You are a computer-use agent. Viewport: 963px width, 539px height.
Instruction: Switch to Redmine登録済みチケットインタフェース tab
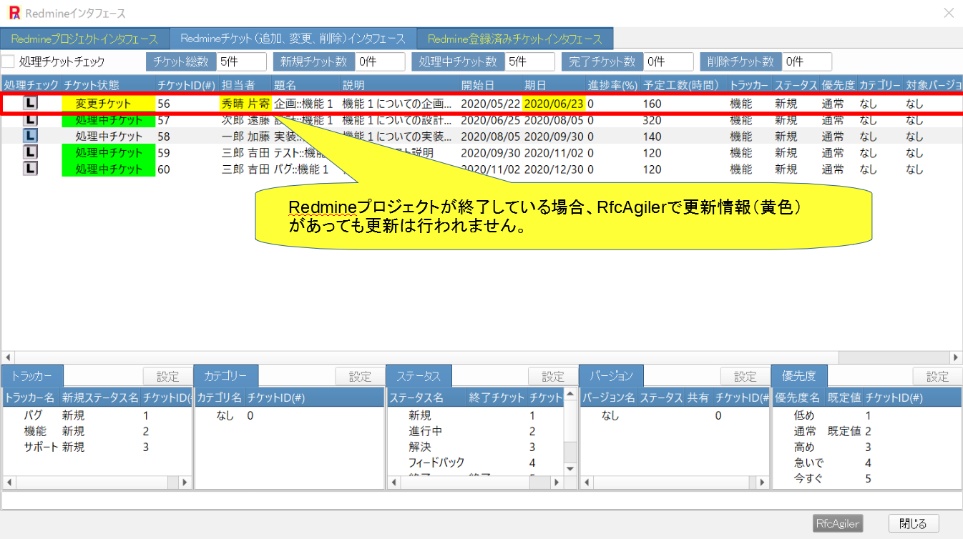(515, 39)
